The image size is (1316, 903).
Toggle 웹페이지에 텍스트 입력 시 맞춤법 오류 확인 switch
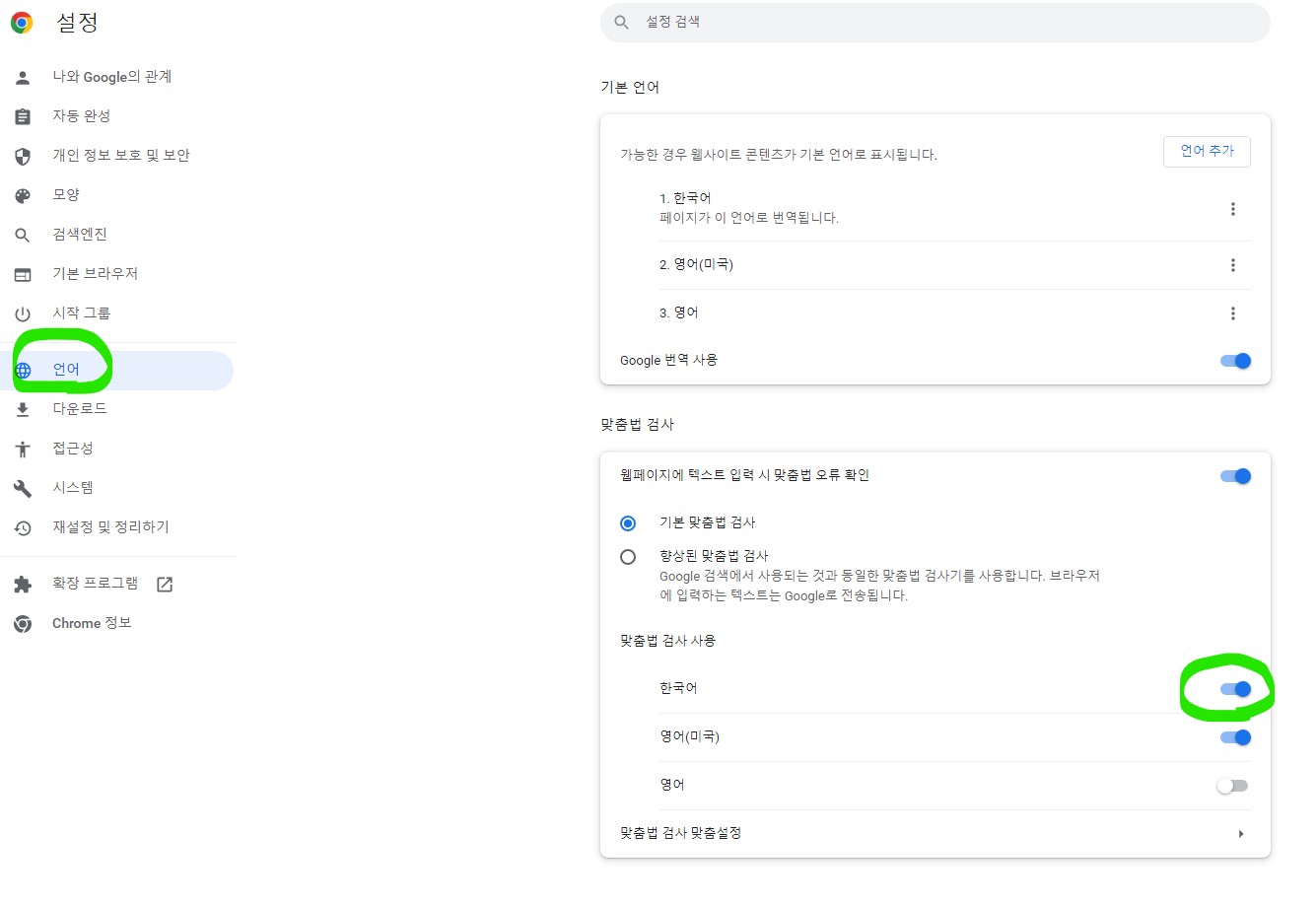[1235, 475]
